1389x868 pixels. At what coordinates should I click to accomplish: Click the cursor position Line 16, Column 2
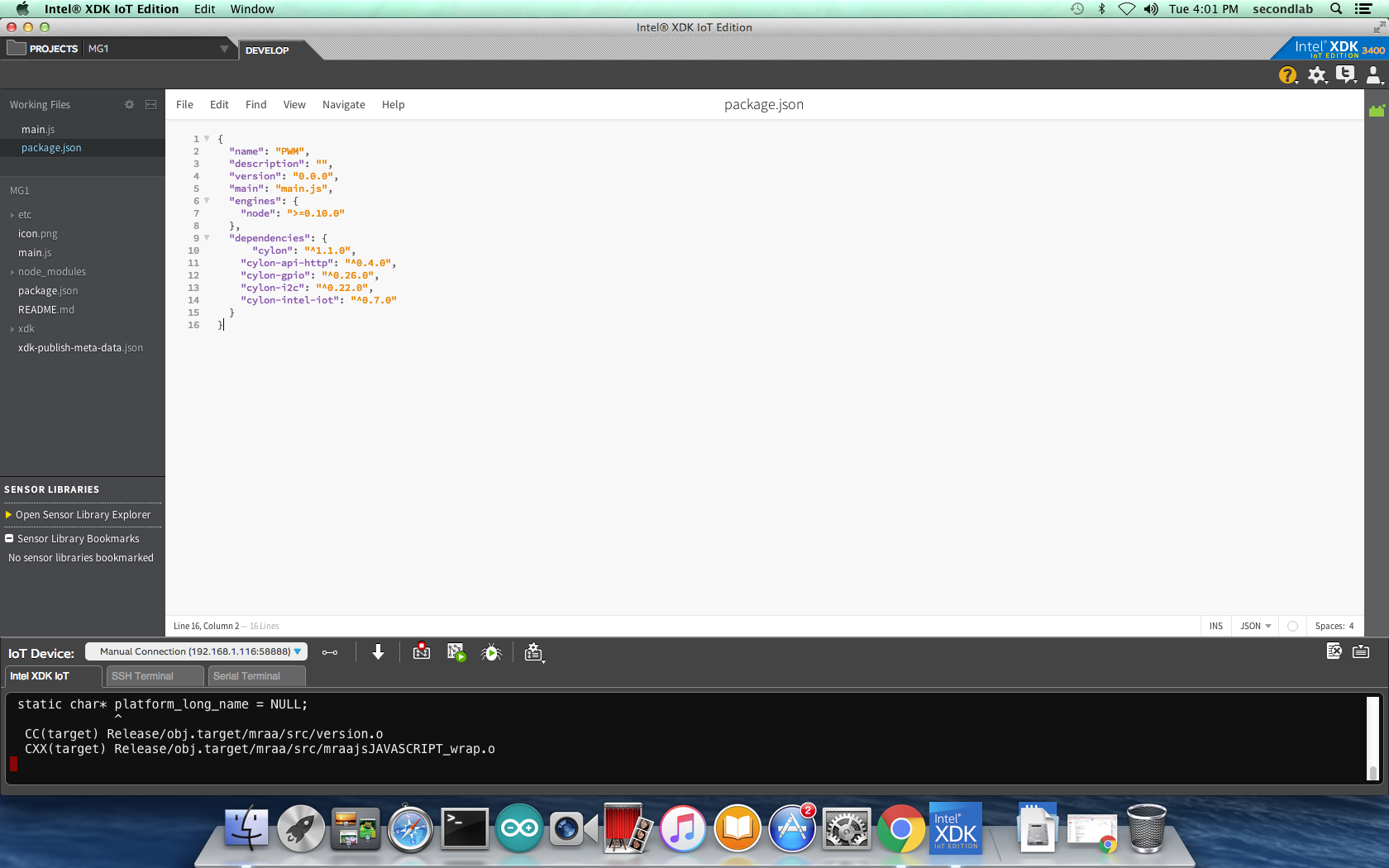click(x=207, y=627)
